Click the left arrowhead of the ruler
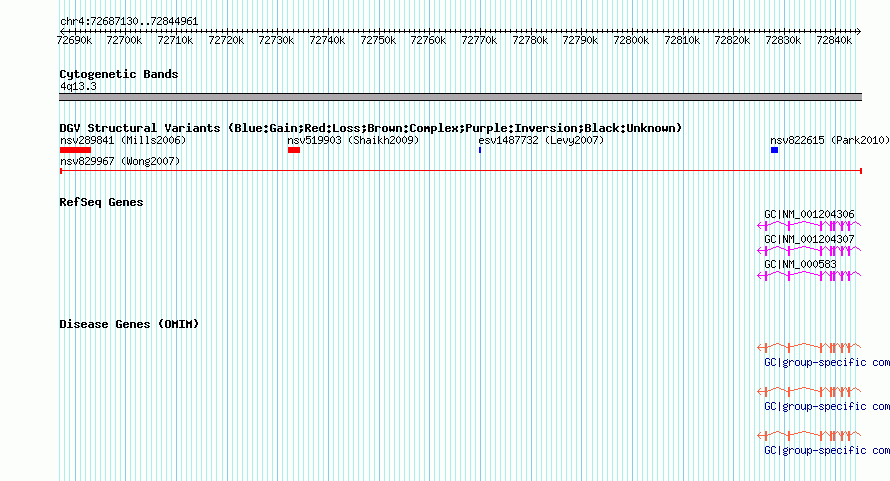Viewport: 890px width, 481px height. point(62,31)
